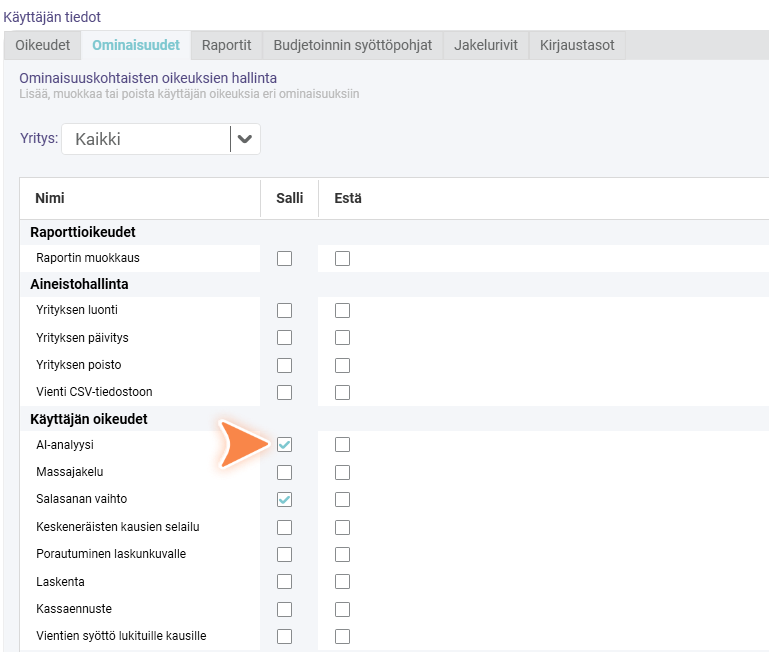Select the Käyttäjän oikeudet group heading

(x=89, y=419)
